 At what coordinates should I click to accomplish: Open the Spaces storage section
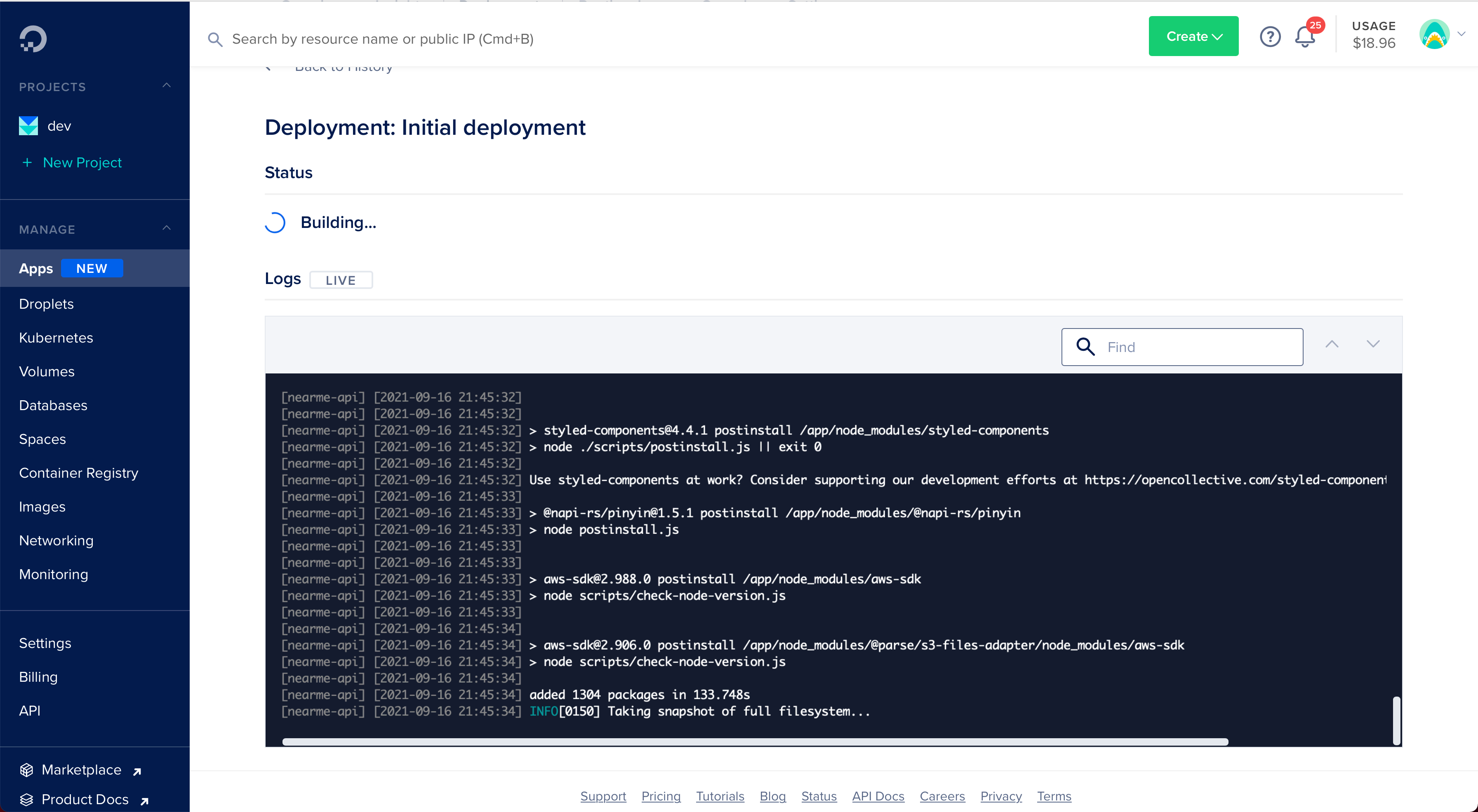tap(42, 439)
